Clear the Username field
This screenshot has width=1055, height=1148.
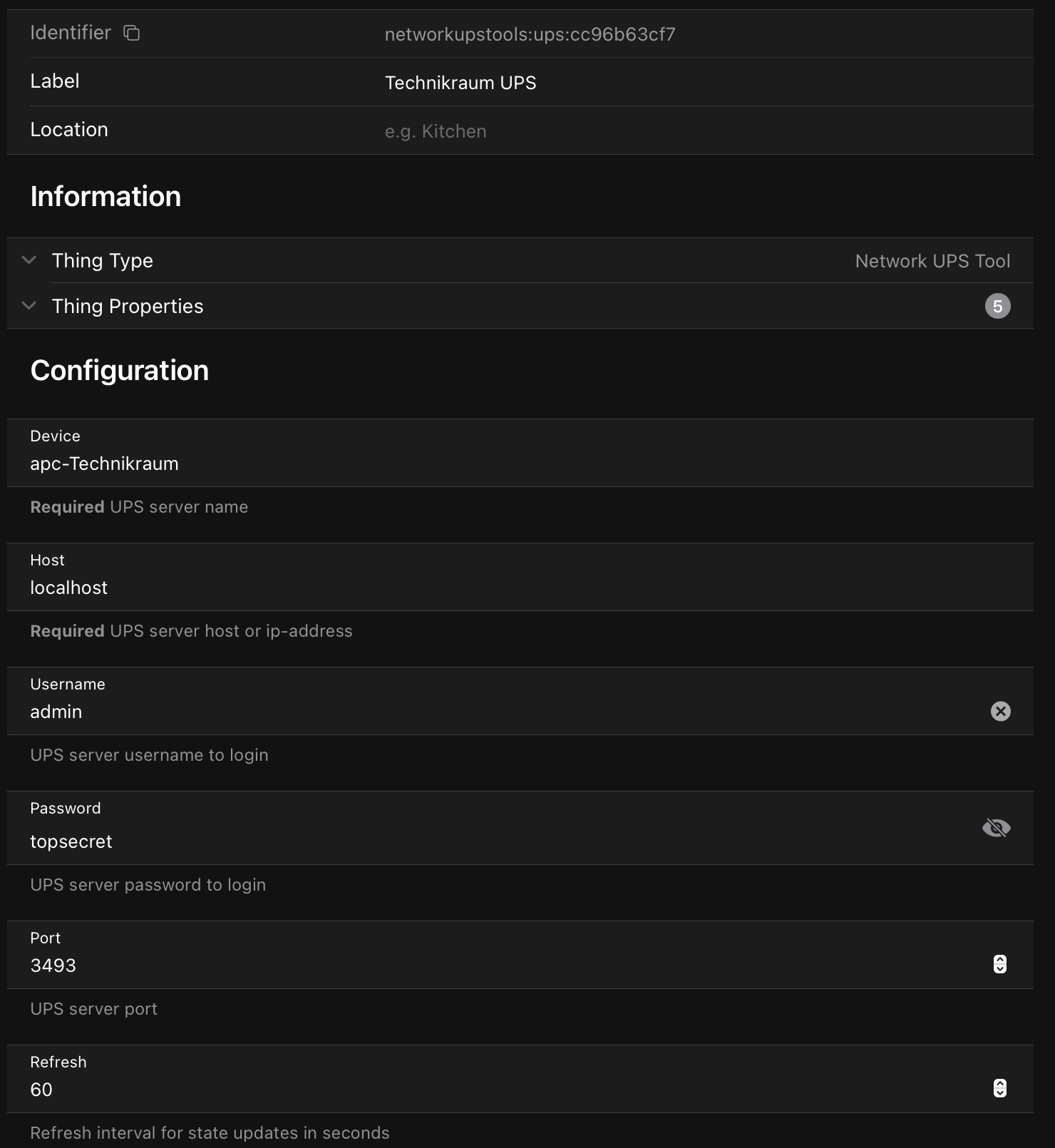(1000, 711)
